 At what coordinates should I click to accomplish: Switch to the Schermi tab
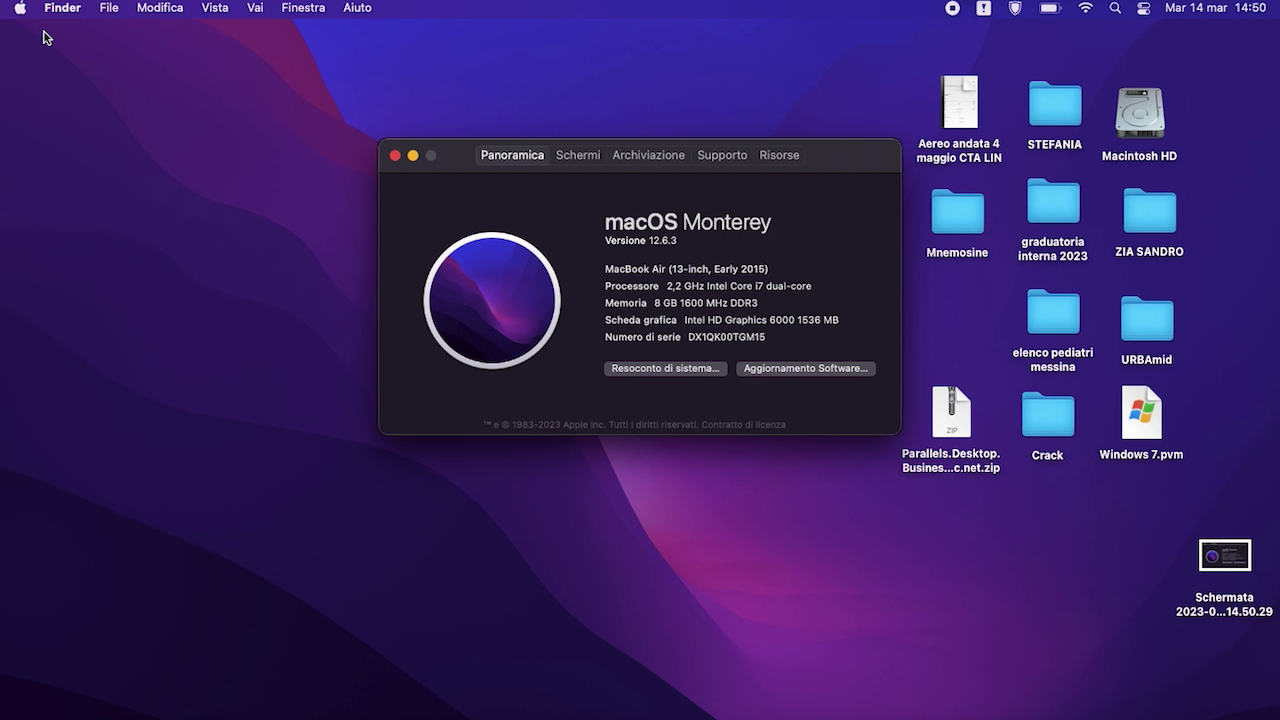point(578,155)
